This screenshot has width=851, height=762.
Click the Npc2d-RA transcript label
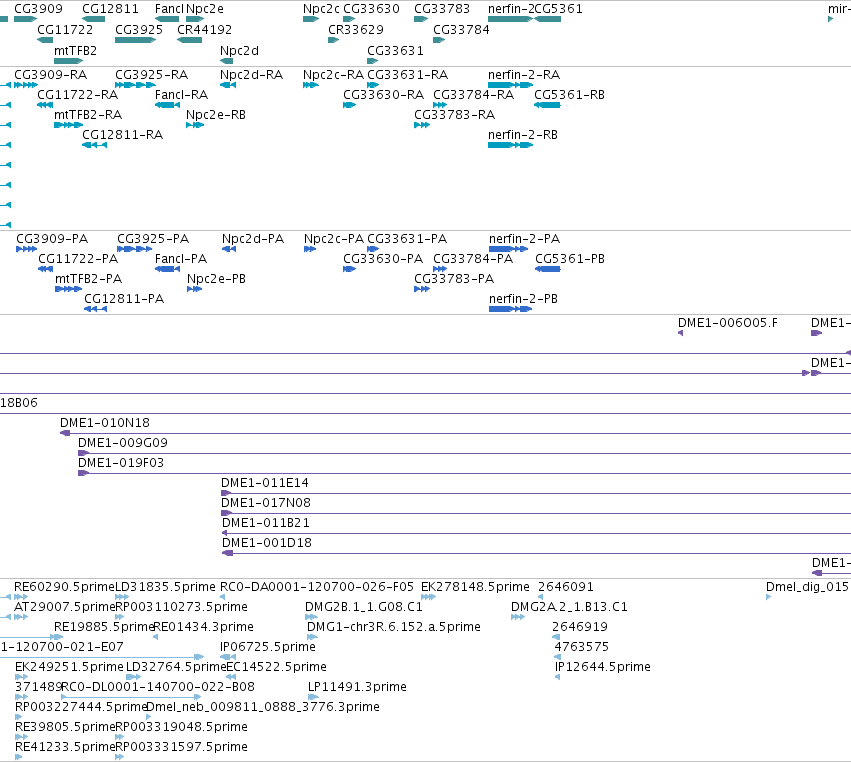click(251, 75)
